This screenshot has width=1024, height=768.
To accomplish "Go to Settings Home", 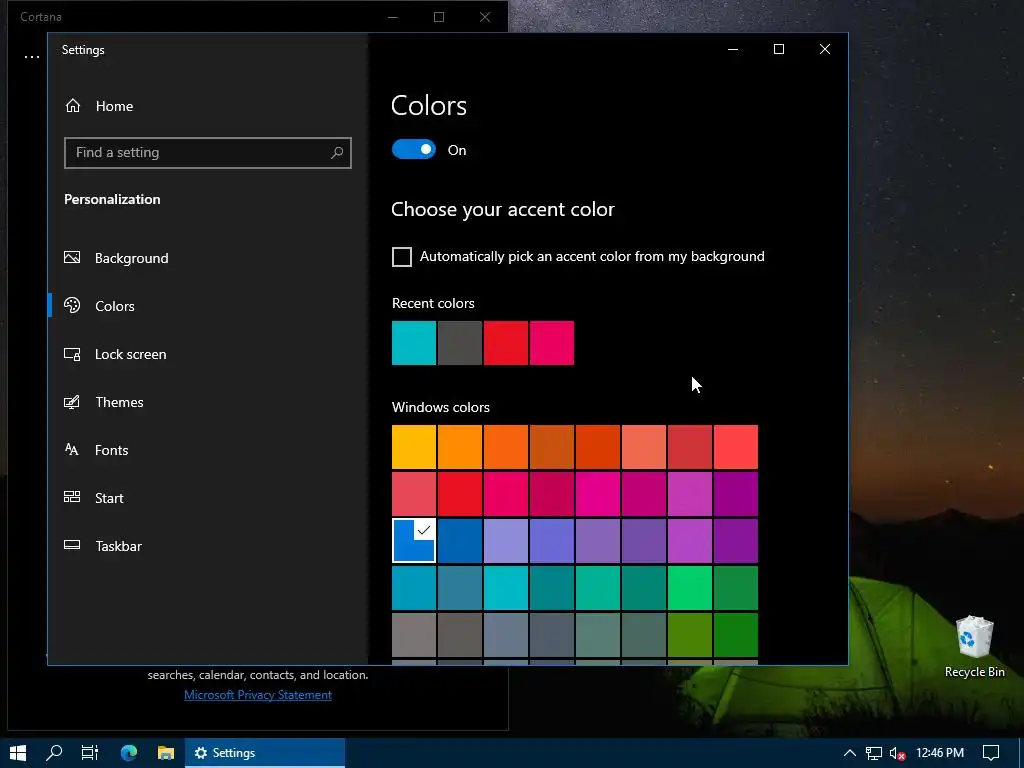I will [x=114, y=106].
